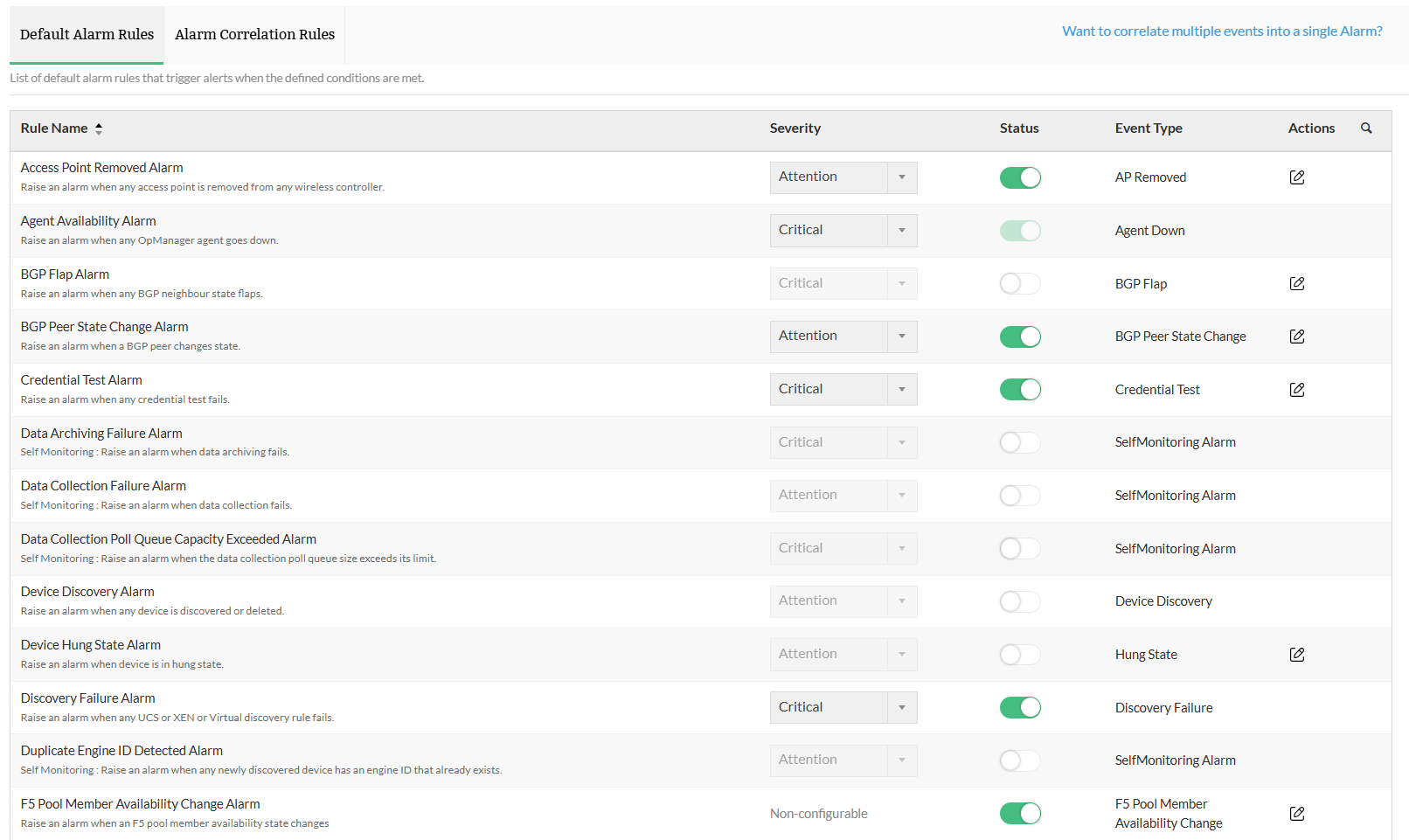Open the search icon in table header

point(1366,128)
